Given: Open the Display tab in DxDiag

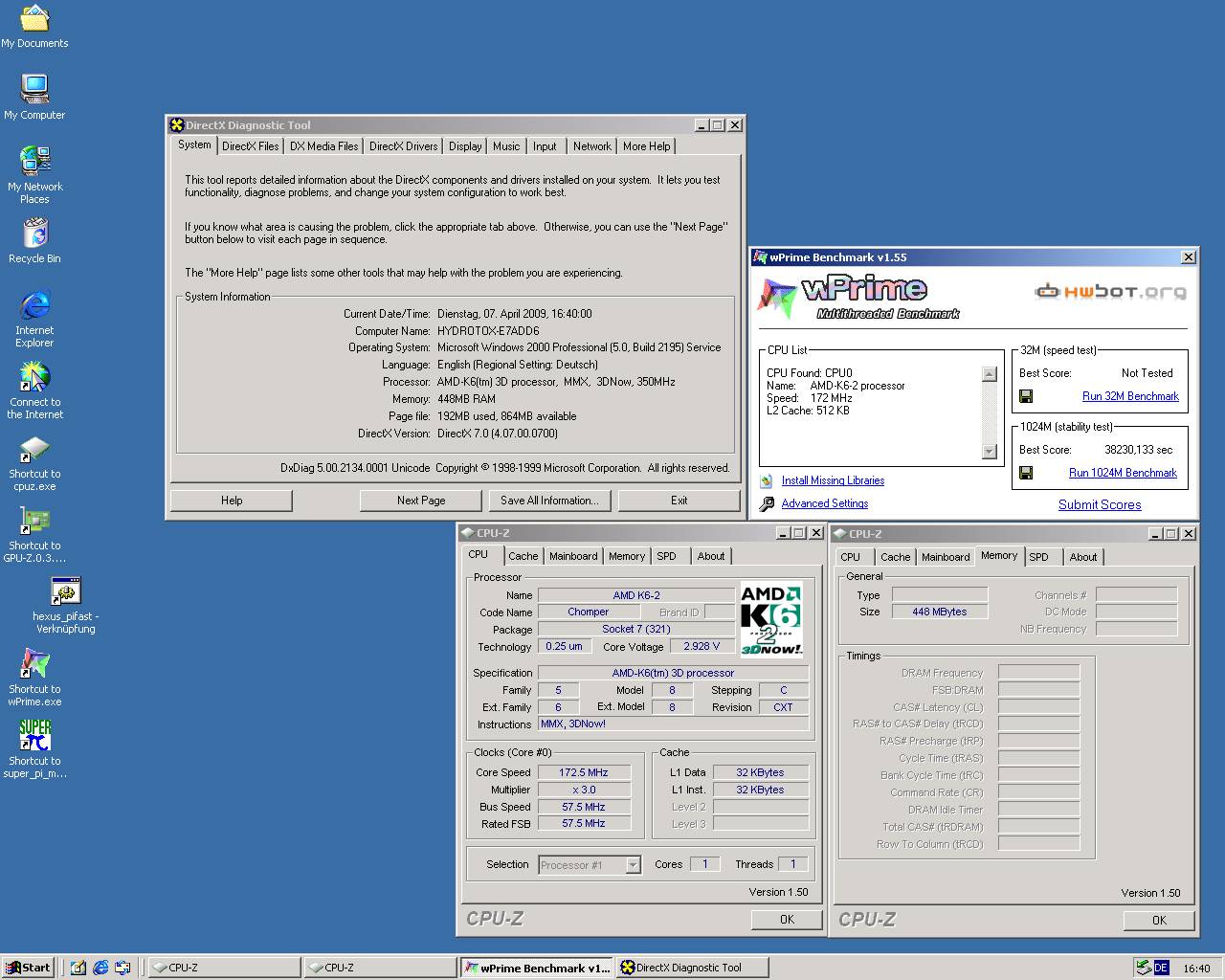Looking at the screenshot, I should (465, 146).
